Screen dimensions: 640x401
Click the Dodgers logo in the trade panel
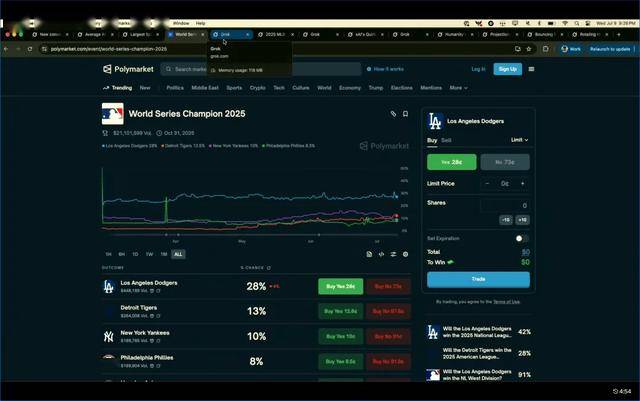435,121
